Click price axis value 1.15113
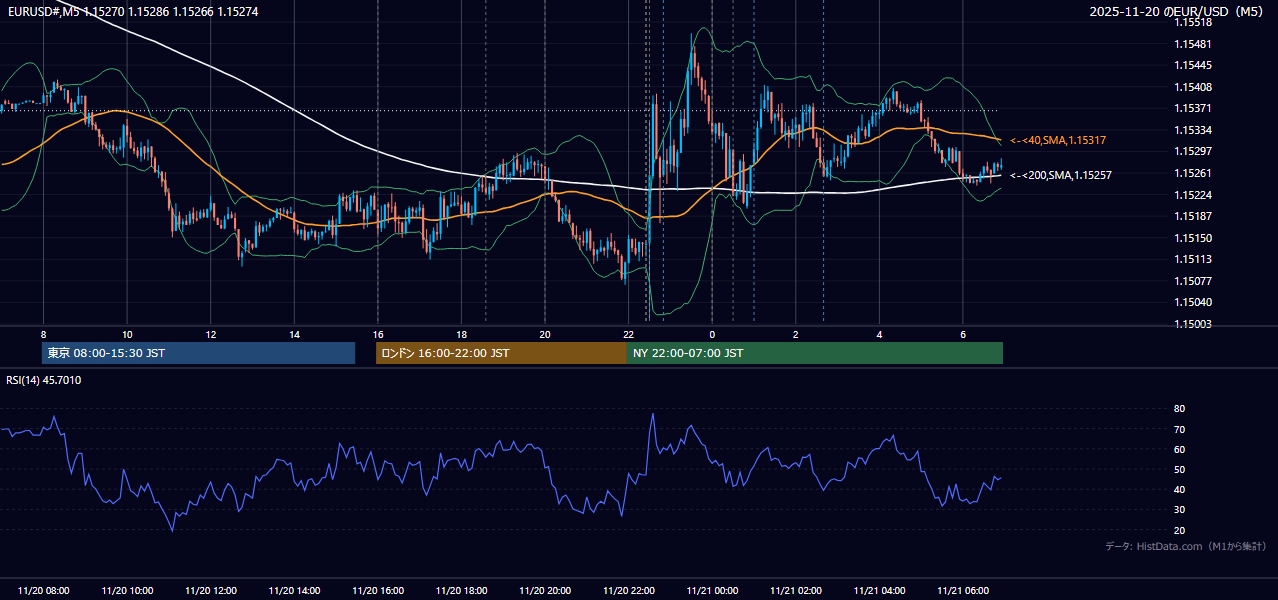The image size is (1278, 600). (1193, 259)
